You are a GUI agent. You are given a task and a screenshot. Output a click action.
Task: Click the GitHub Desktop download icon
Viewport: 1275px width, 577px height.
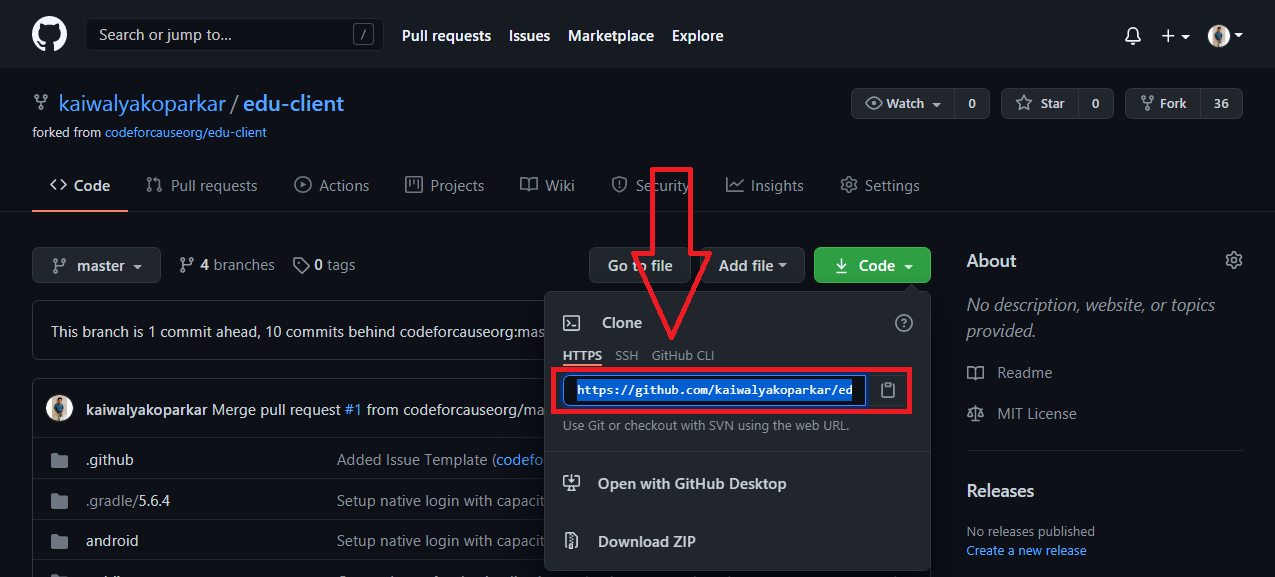tap(572, 483)
